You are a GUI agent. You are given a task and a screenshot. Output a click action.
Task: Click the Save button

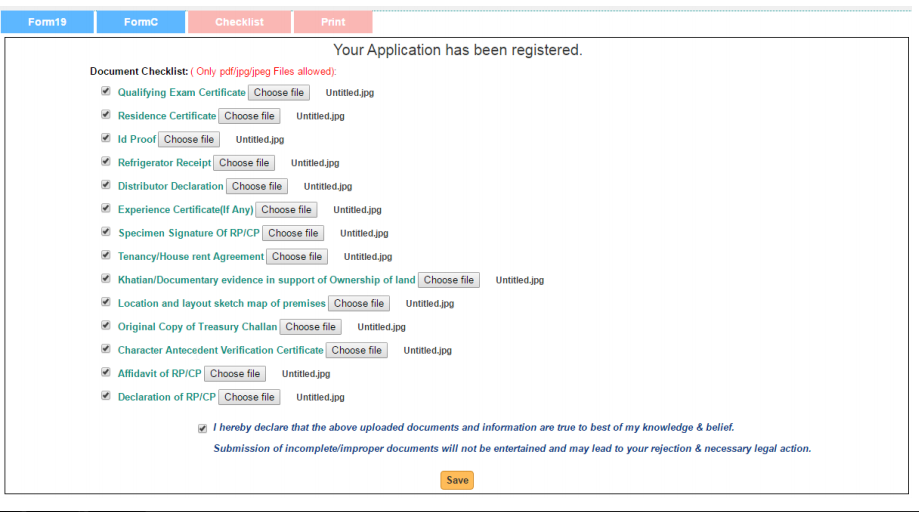457,481
